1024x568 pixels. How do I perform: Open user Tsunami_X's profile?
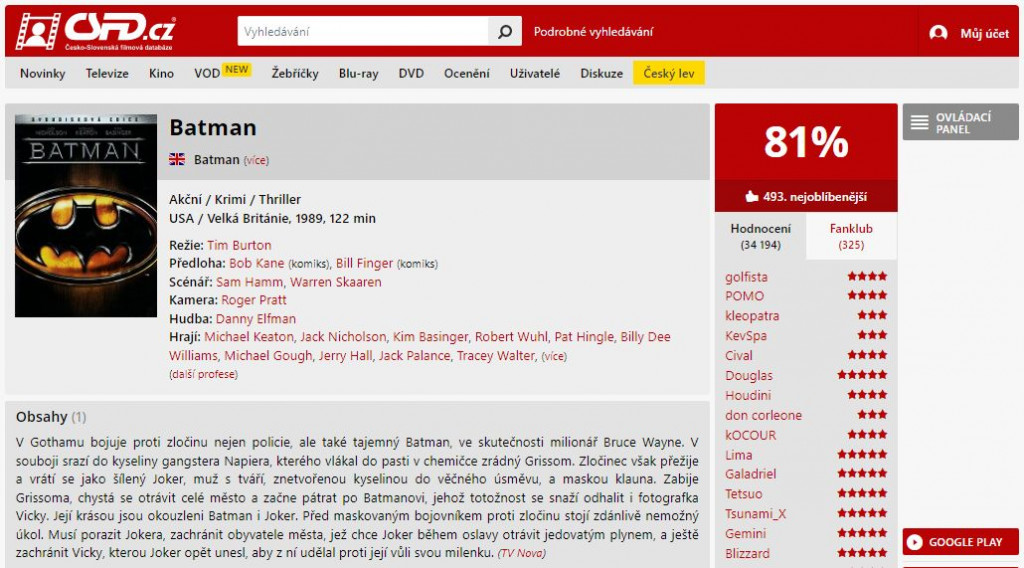click(x=755, y=514)
